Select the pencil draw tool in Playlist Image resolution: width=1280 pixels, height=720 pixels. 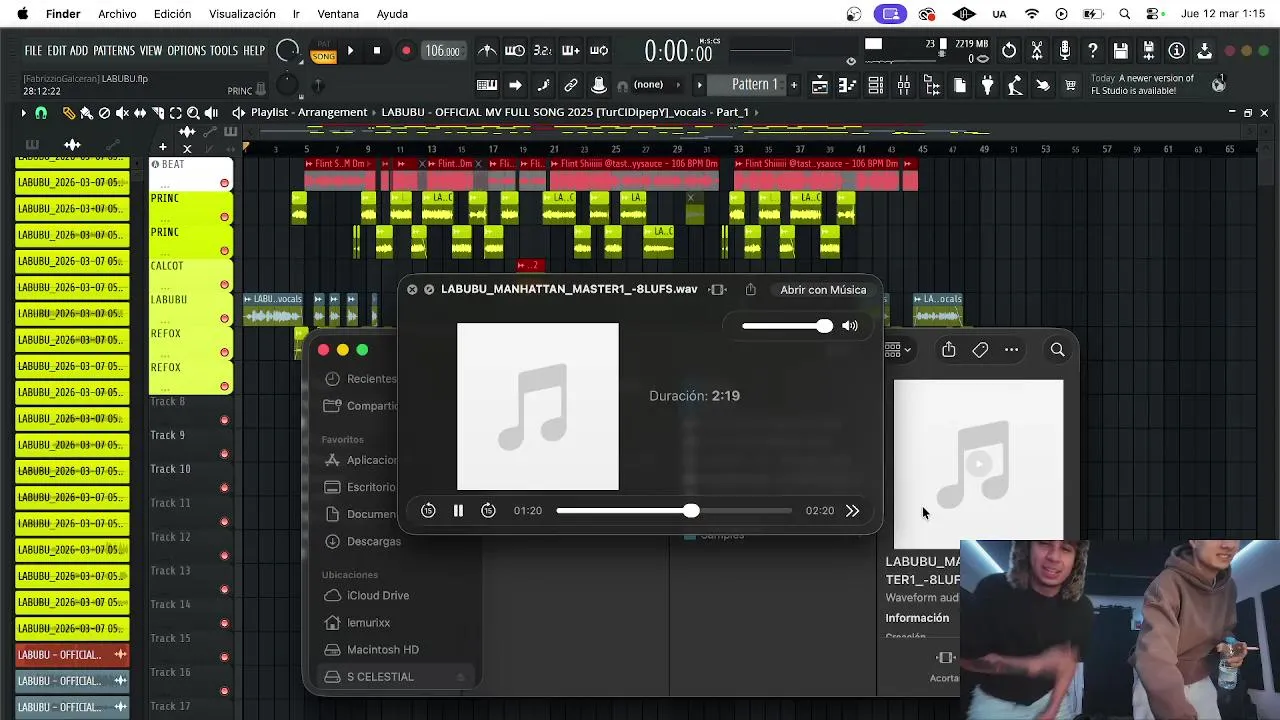point(69,113)
